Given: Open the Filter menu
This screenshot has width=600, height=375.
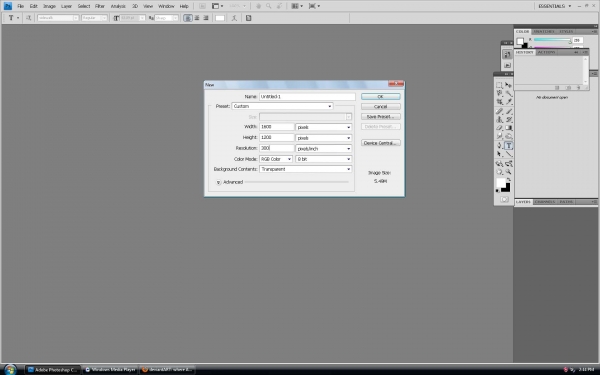Looking at the screenshot, I should [100, 6].
